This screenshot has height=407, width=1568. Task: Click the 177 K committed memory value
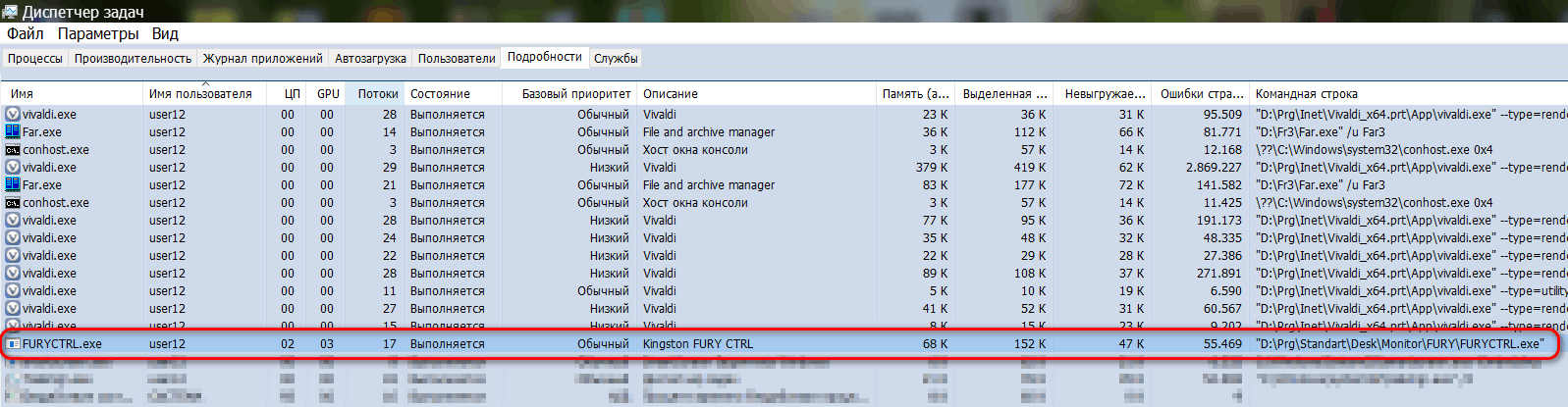pyautogui.click(x=1030, y=185)
